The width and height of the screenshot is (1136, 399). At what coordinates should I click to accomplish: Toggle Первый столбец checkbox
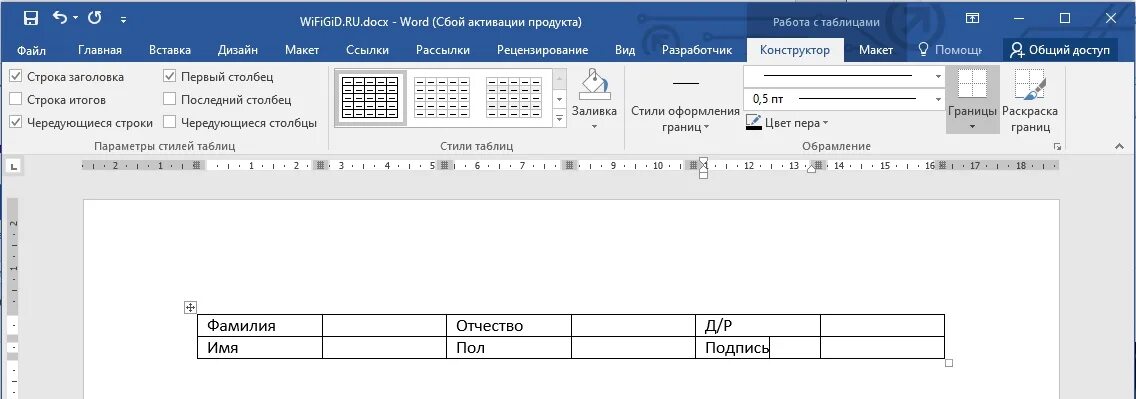click(170, 77)
